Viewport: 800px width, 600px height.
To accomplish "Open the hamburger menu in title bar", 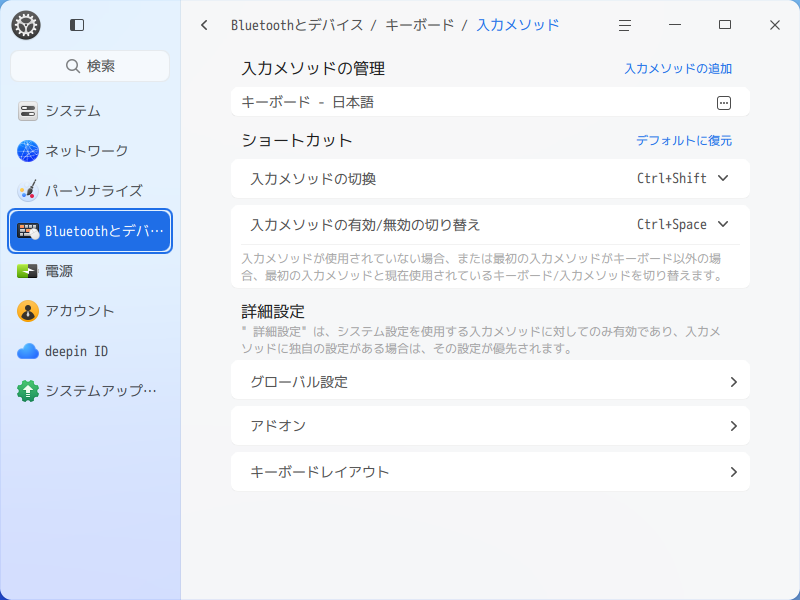I will [x=625, y=25].
